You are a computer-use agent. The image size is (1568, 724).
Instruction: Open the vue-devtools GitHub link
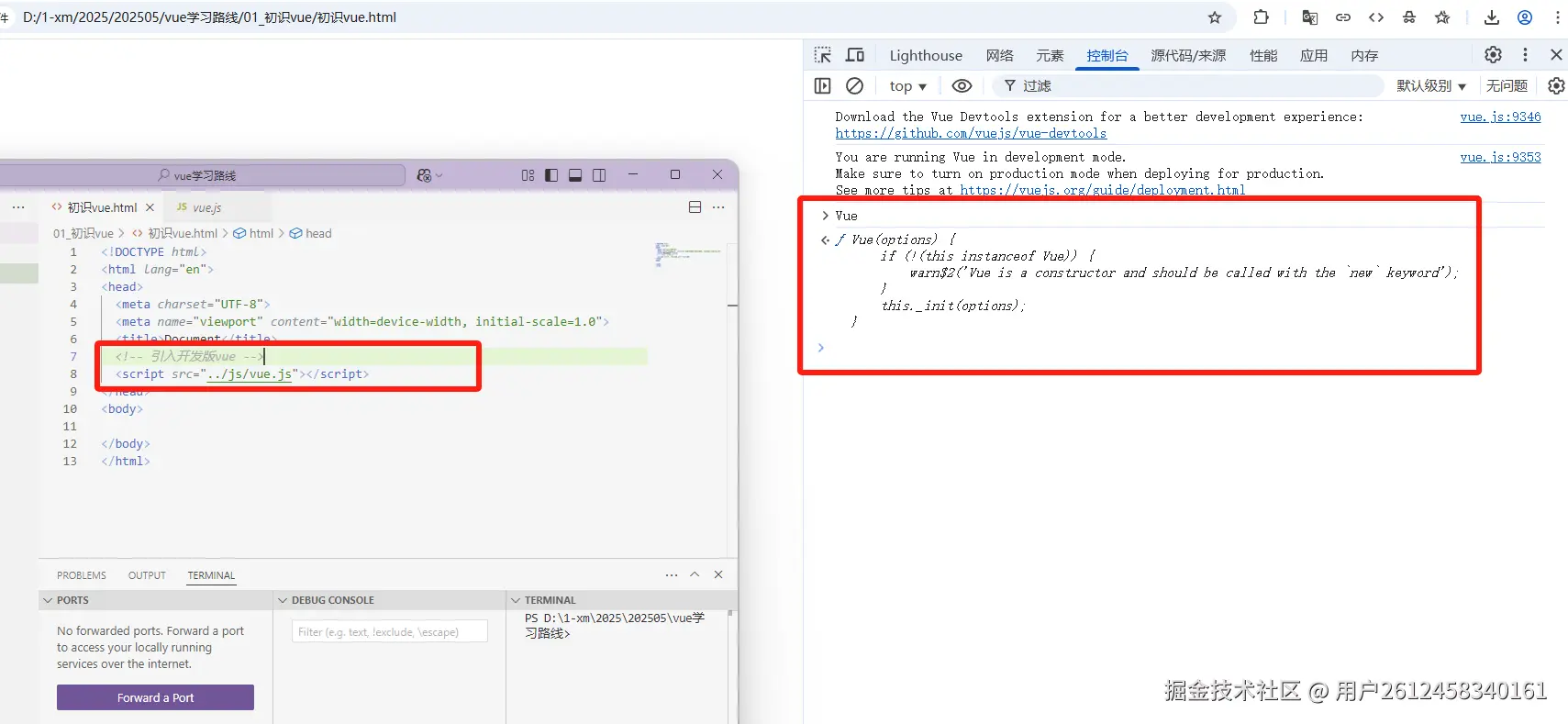[971, 133]
